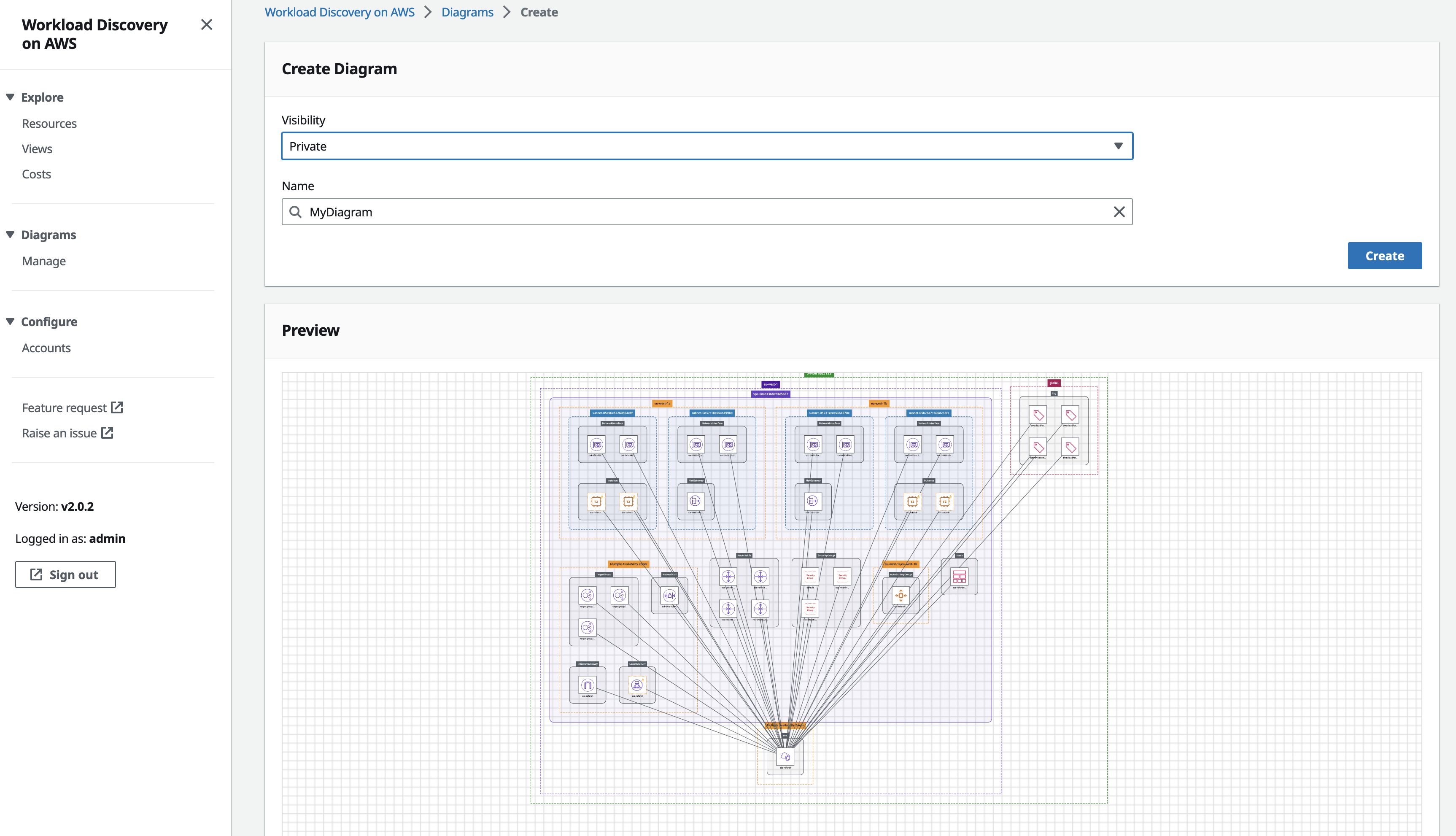Open Diagrams from the breadcrumb trail
This screenshot has height=836, width=1456.
[x=467, y=12]
